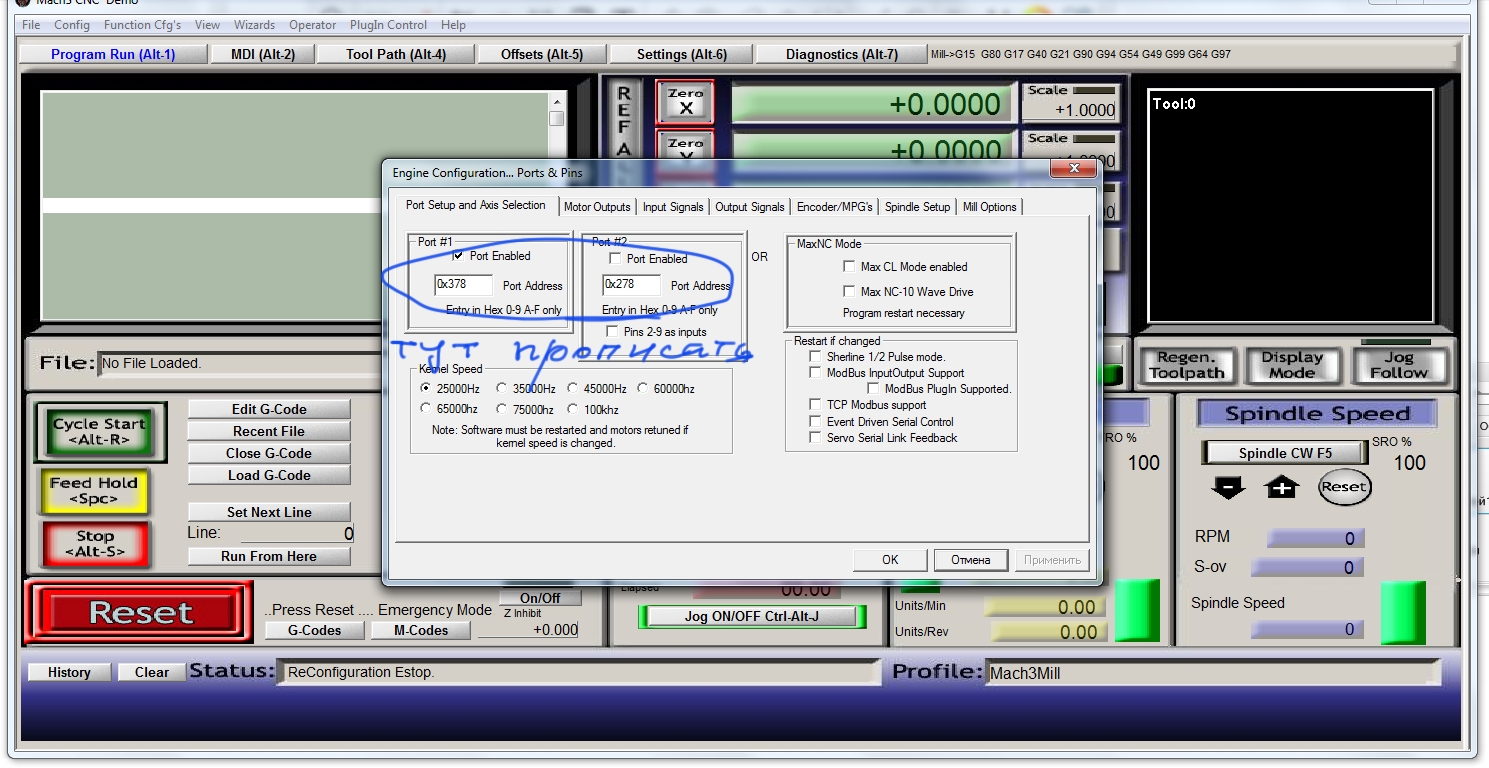Enable Servo Serial Link Feedback
The image size is (1489, 768).
pyautogui.click(x=816, y=438)
